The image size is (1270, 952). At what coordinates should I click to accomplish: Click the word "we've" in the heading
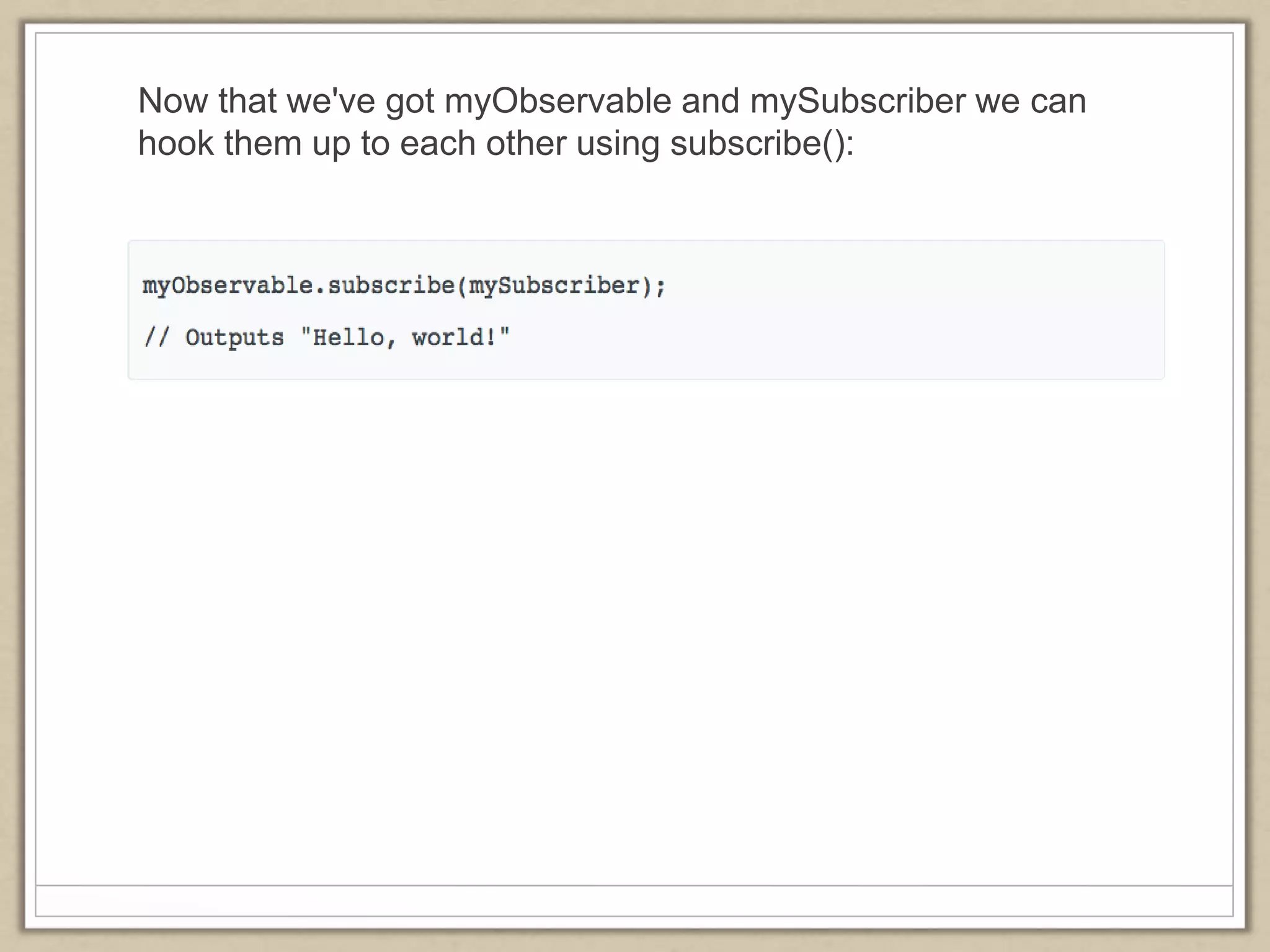(x=331, y=101)
